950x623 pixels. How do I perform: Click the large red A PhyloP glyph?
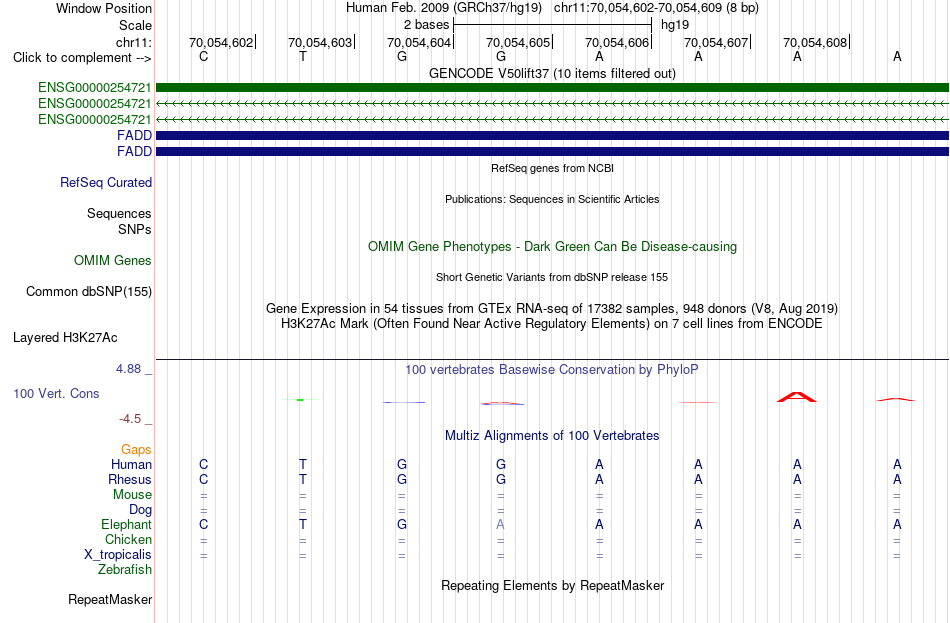click(797, 397)
